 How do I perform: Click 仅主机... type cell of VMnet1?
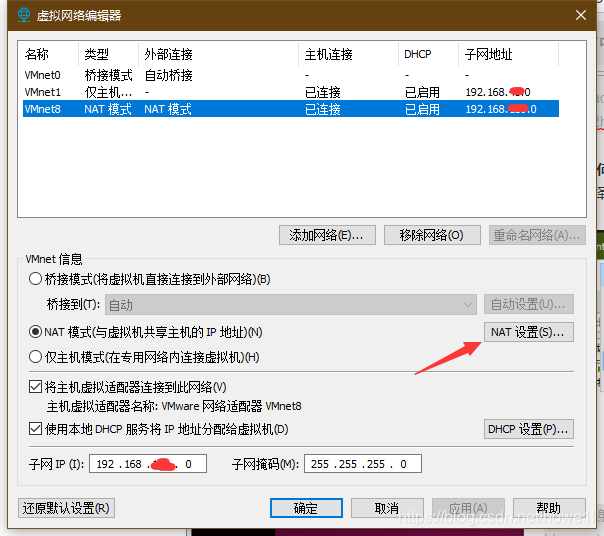pos(108,92)
